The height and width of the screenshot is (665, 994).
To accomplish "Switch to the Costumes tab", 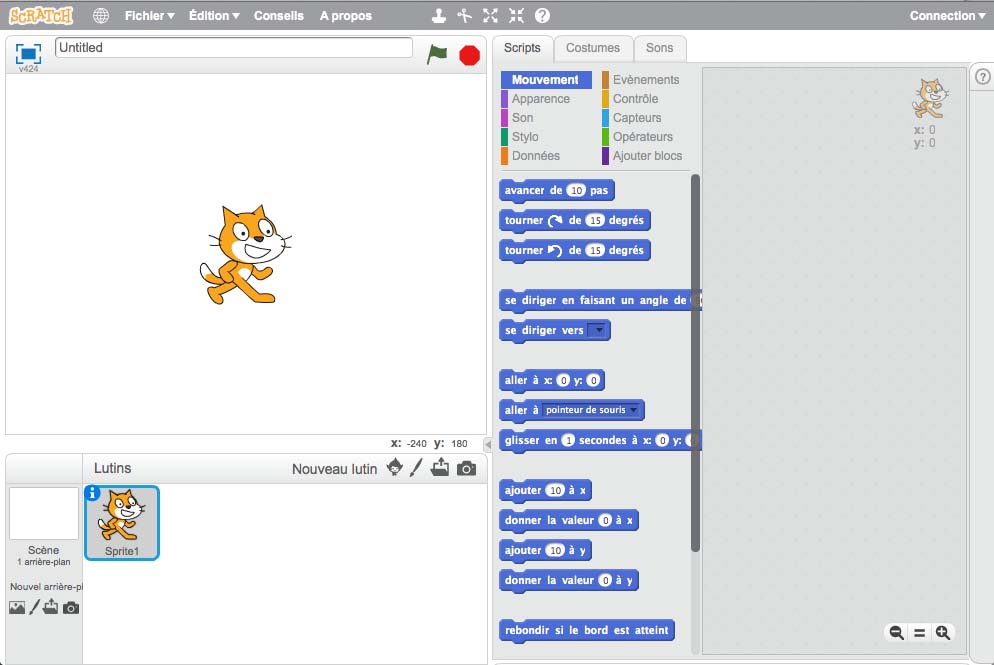I will tap(593, 48).
